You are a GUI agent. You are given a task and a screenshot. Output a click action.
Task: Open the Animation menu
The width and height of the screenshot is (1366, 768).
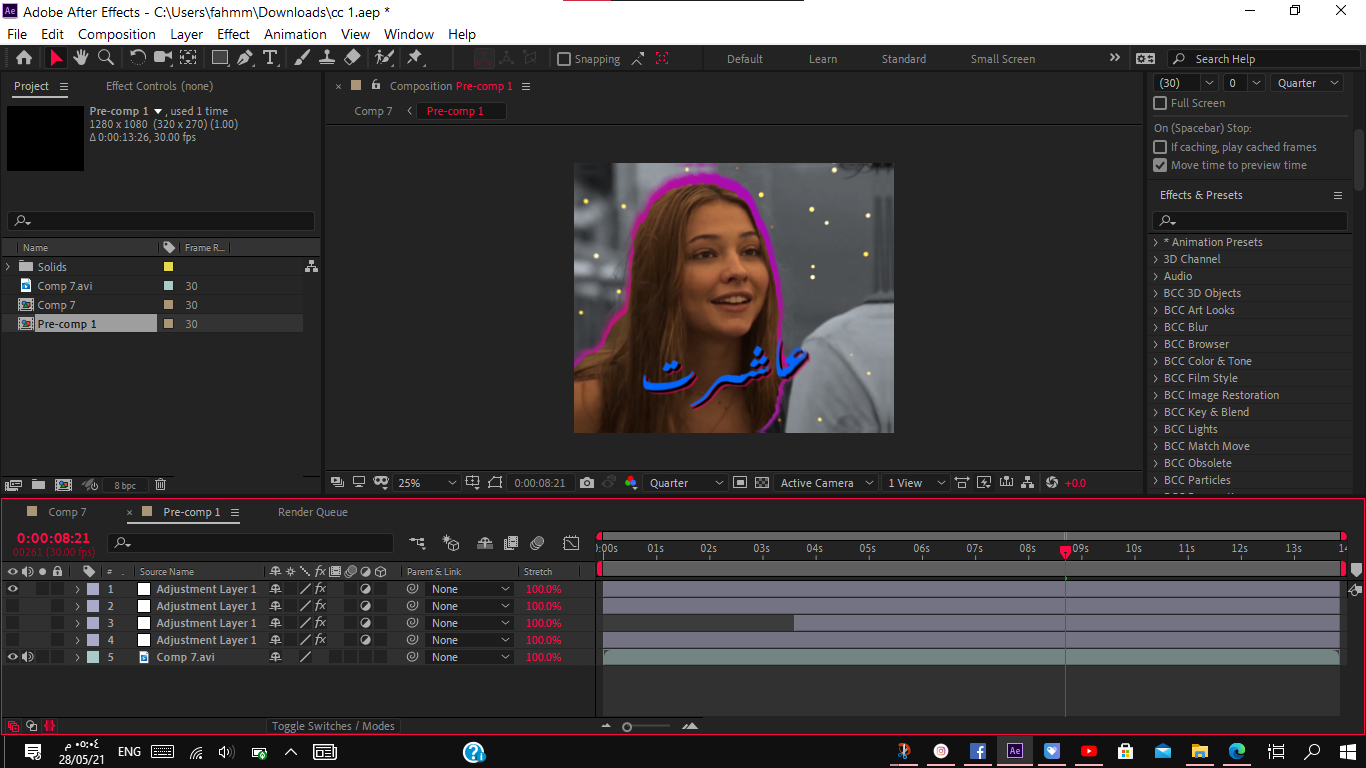click(x=295, y=34)
